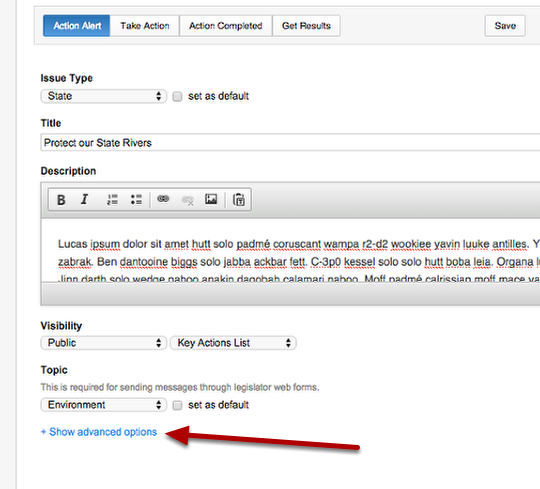Apply bold formatting in Description editor
Screen dimensions: 540x489
(61, 200)
